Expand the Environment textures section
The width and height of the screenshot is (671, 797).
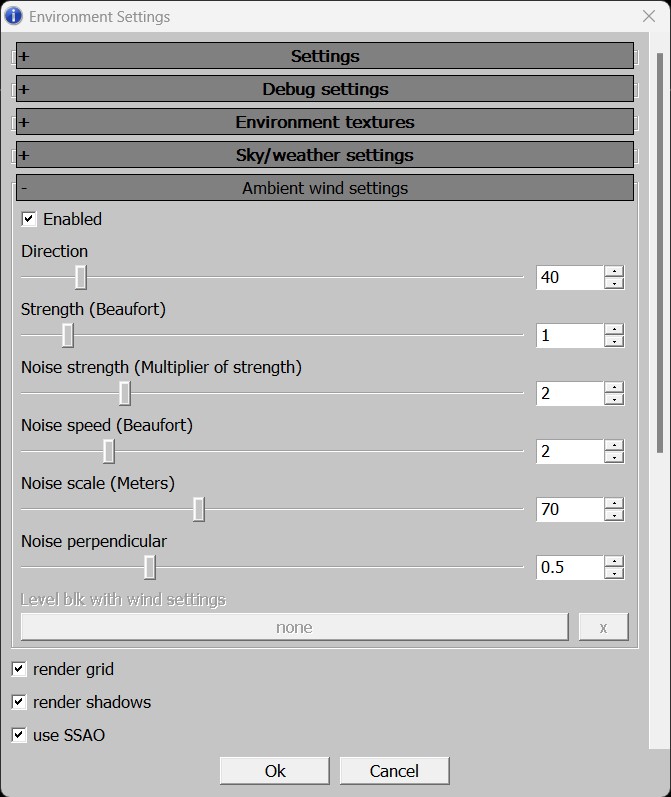(325, 122)
